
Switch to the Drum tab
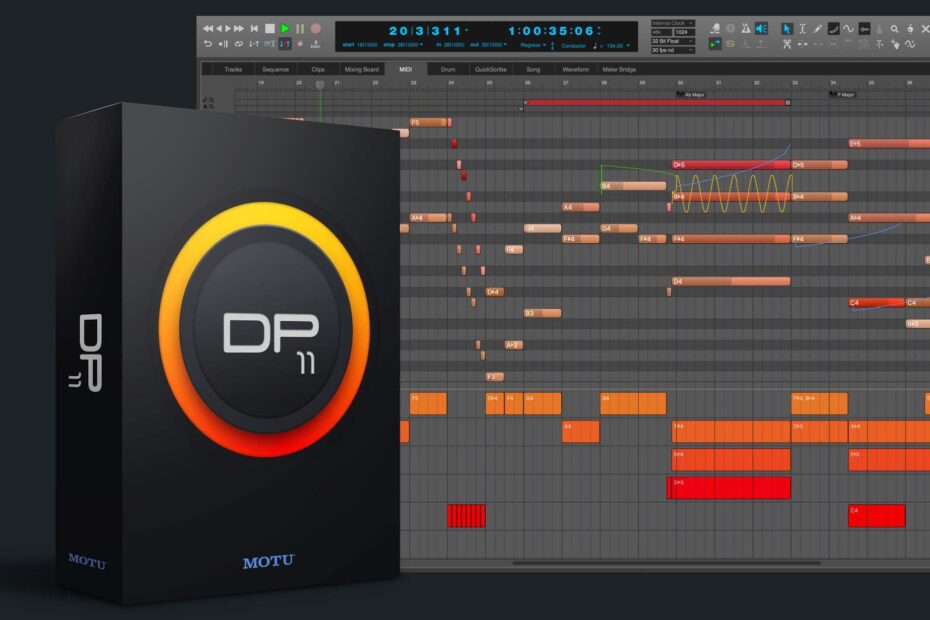(x=448, y=69)
